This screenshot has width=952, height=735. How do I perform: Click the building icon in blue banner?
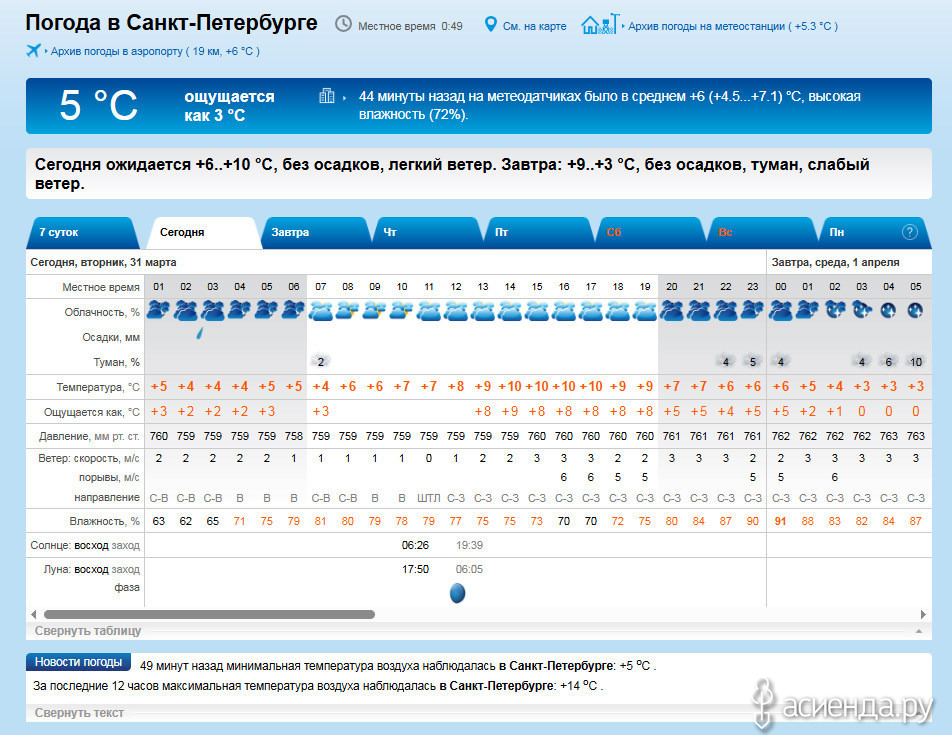pyautogui.click(x=326, y=96)
